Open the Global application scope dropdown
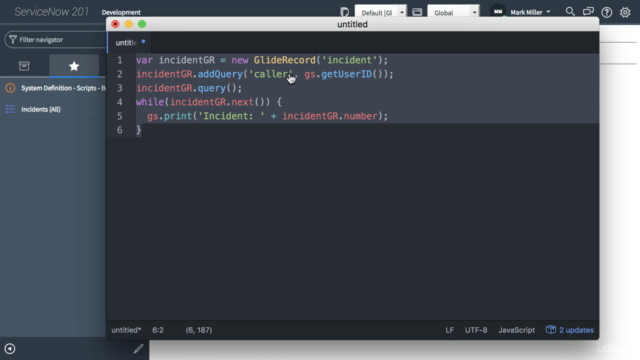 click(x=453, y=12)
